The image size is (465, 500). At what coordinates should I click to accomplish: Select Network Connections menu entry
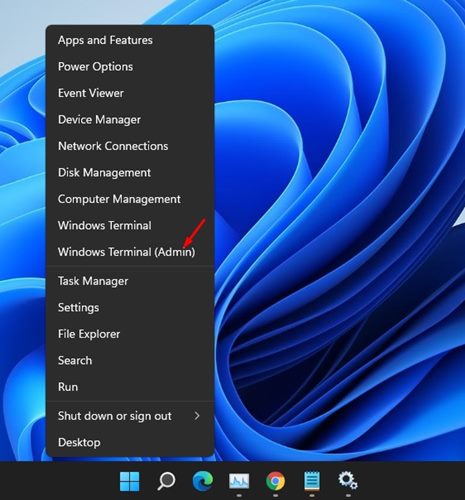130,146
